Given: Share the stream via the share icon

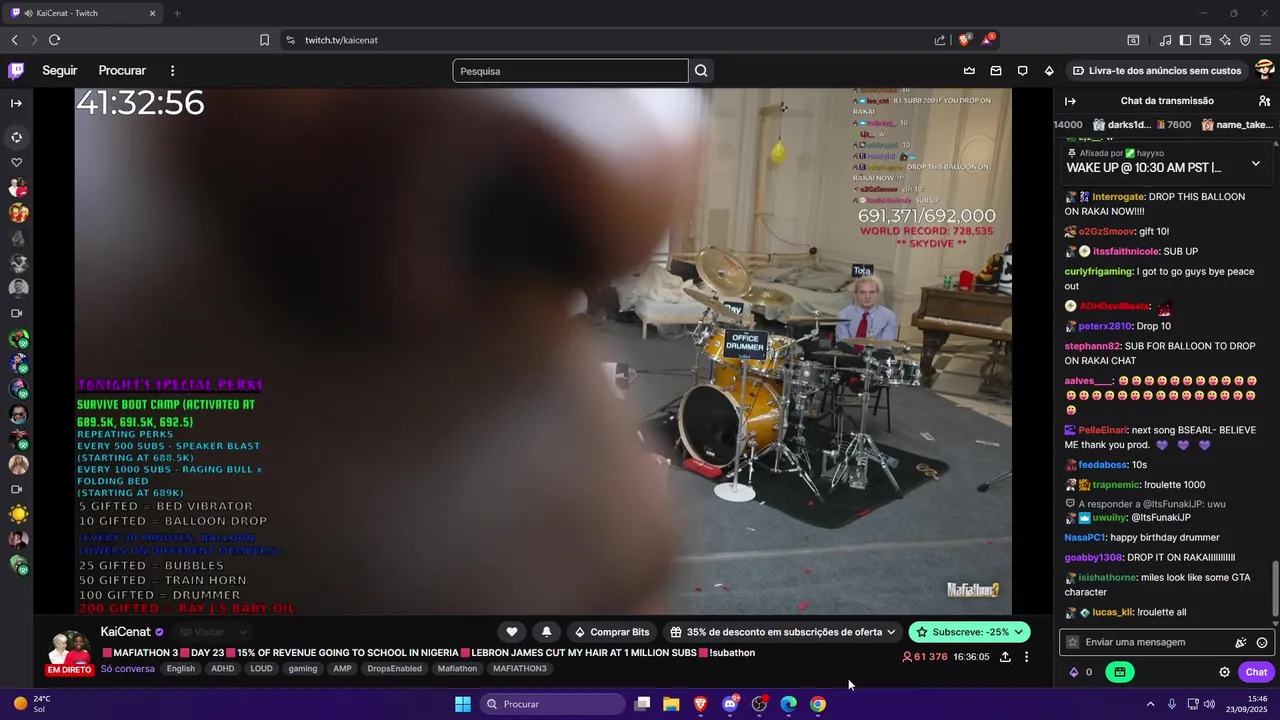Looking at the screenshot, I should pyautogui.click(x=1005, y=657).
